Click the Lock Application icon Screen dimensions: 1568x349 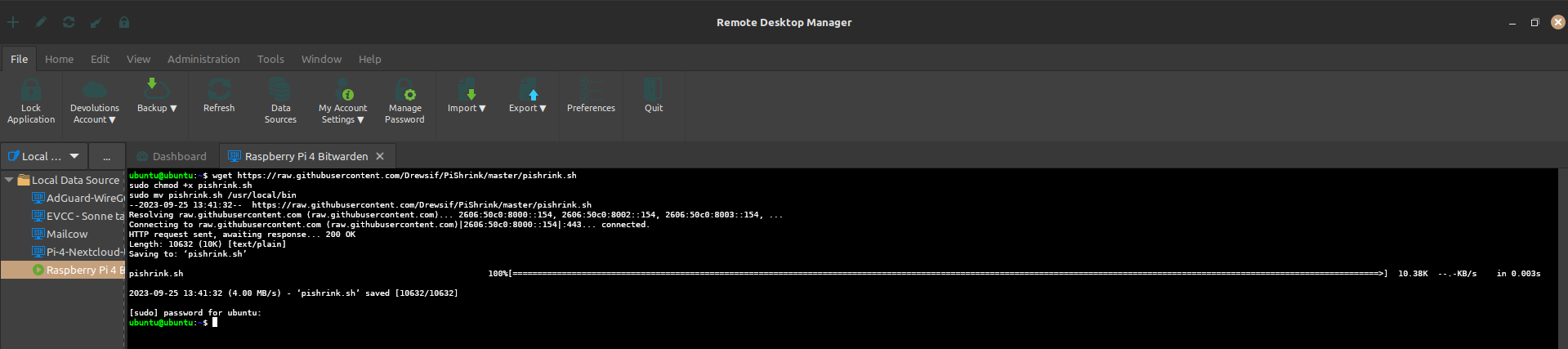click(31, 90)
